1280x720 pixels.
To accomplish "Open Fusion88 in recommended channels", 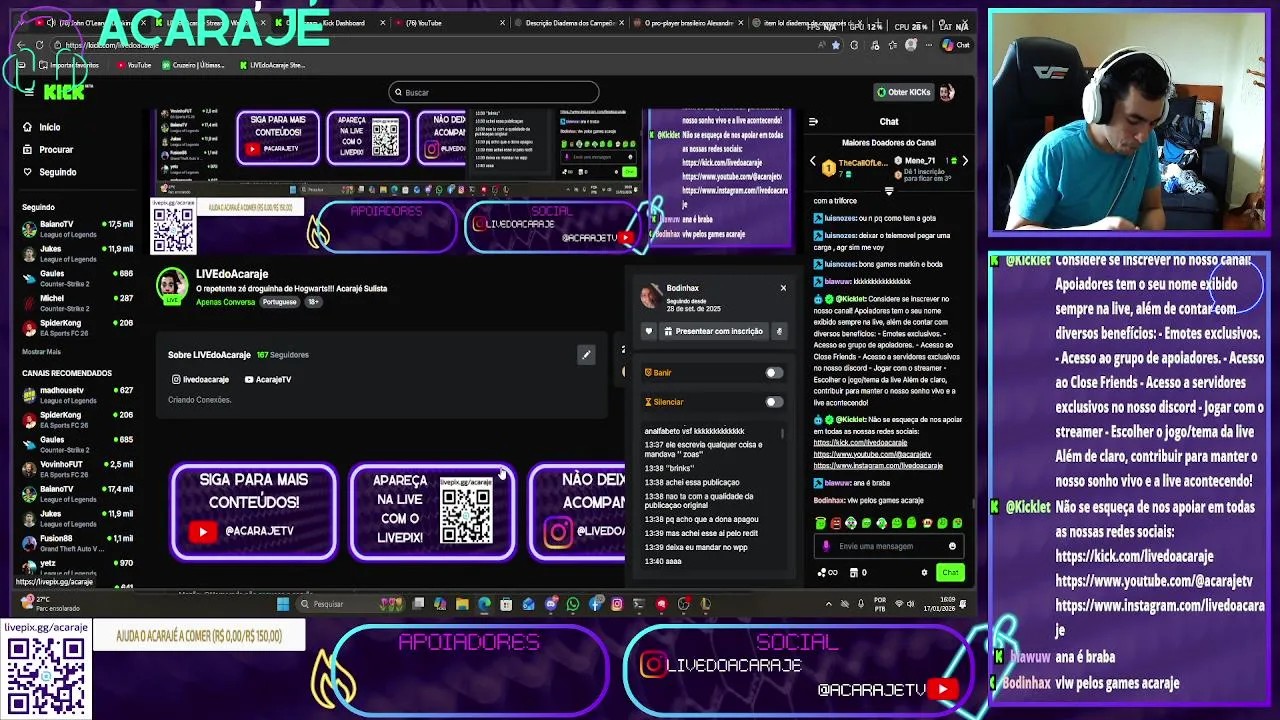I will (x=78, y=543).
